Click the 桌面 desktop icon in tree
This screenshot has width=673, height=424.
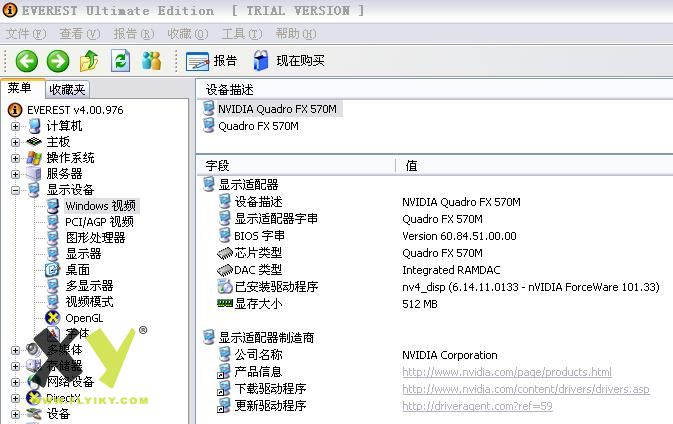[52, 270]
